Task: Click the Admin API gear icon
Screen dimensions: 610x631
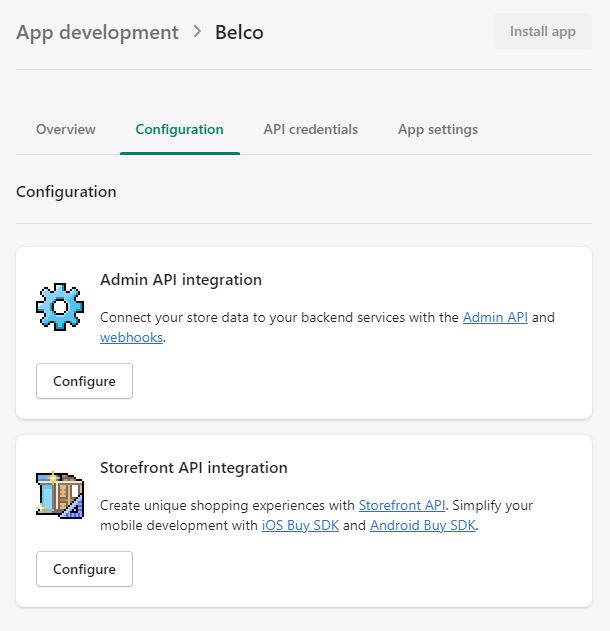Action: click(x=60, y=307)
